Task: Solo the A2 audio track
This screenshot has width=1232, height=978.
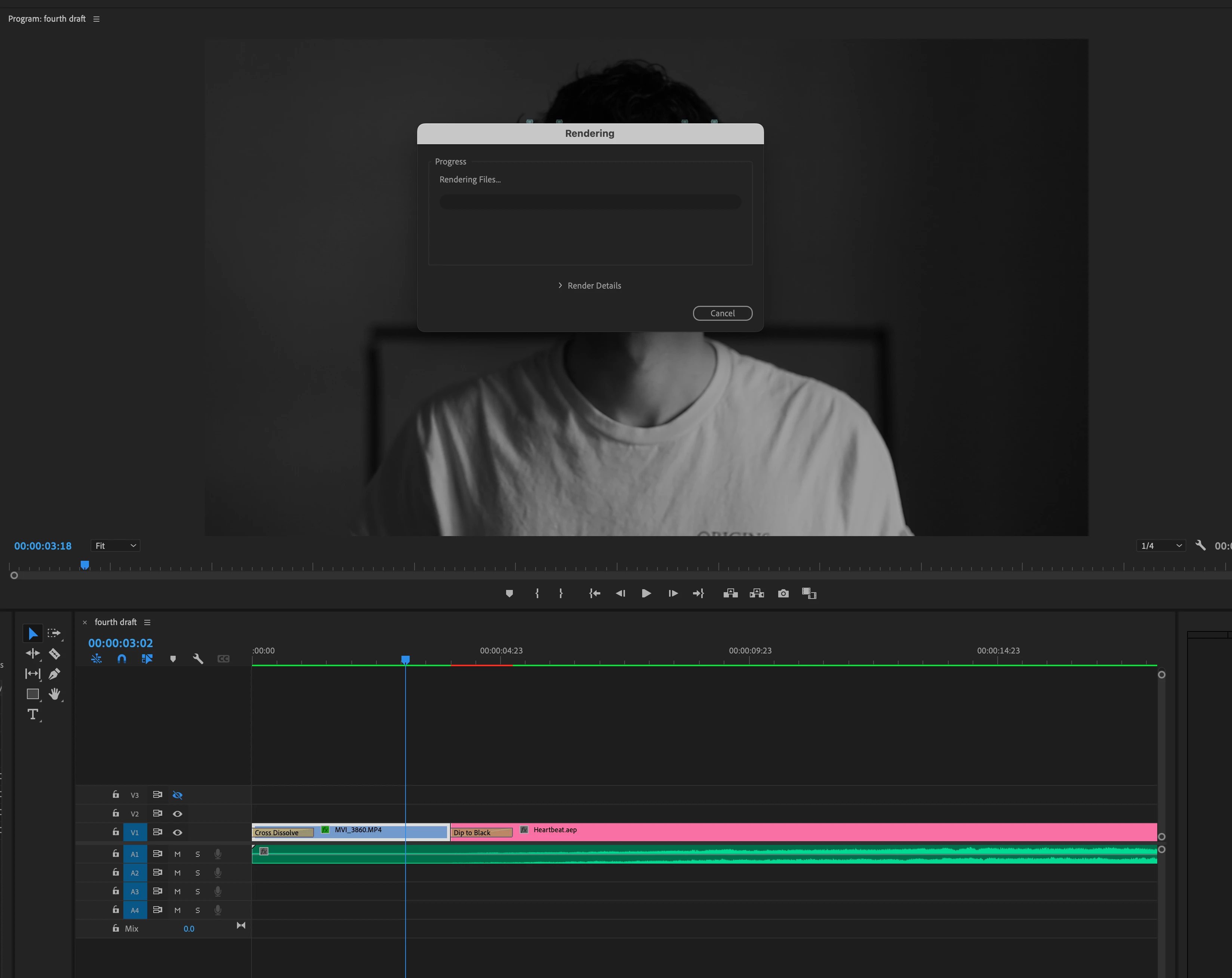Action: [x=198, y=873]
